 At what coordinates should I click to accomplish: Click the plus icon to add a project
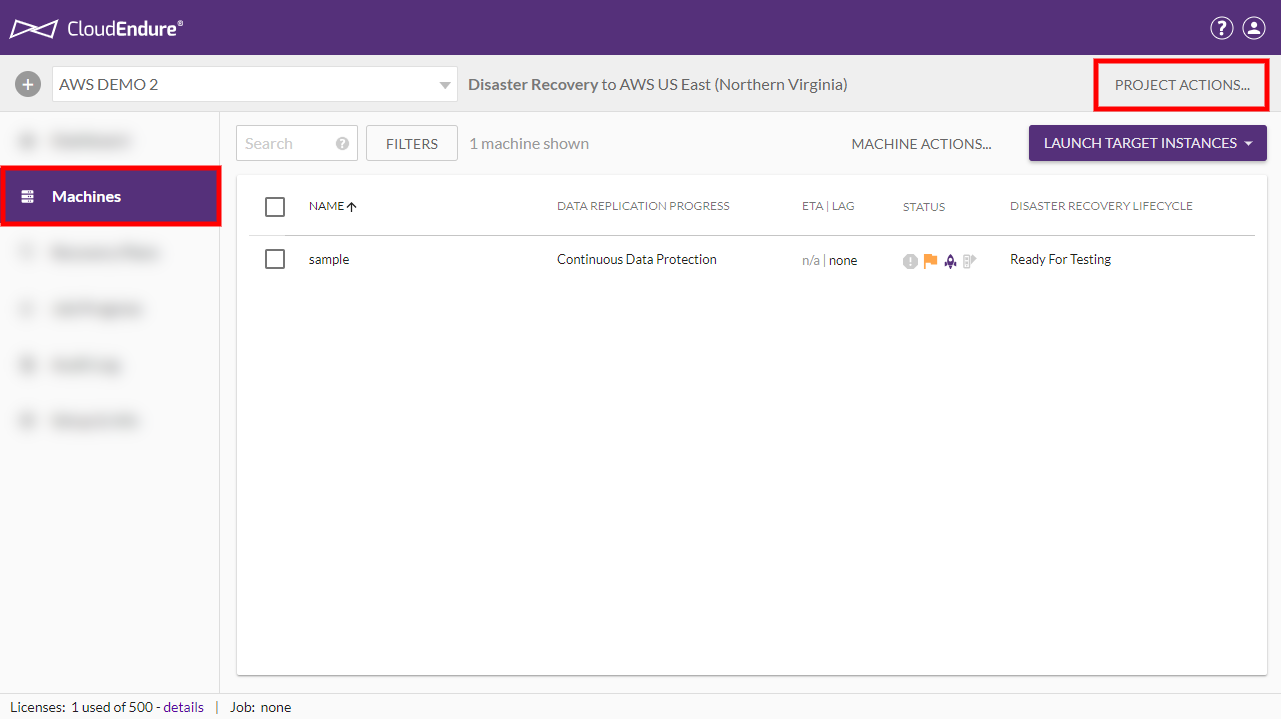tap(28, 85)
